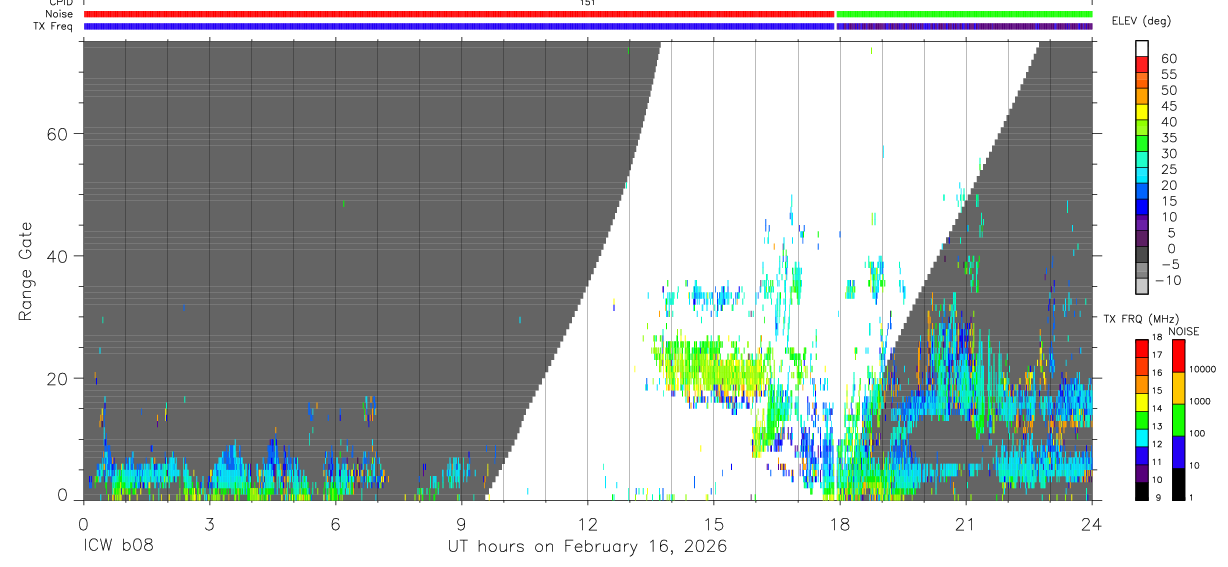Viewport: 1228px width, 567px height.
Task: Click the yellow block of the NOISE color bar
Action: point(1178,388)
